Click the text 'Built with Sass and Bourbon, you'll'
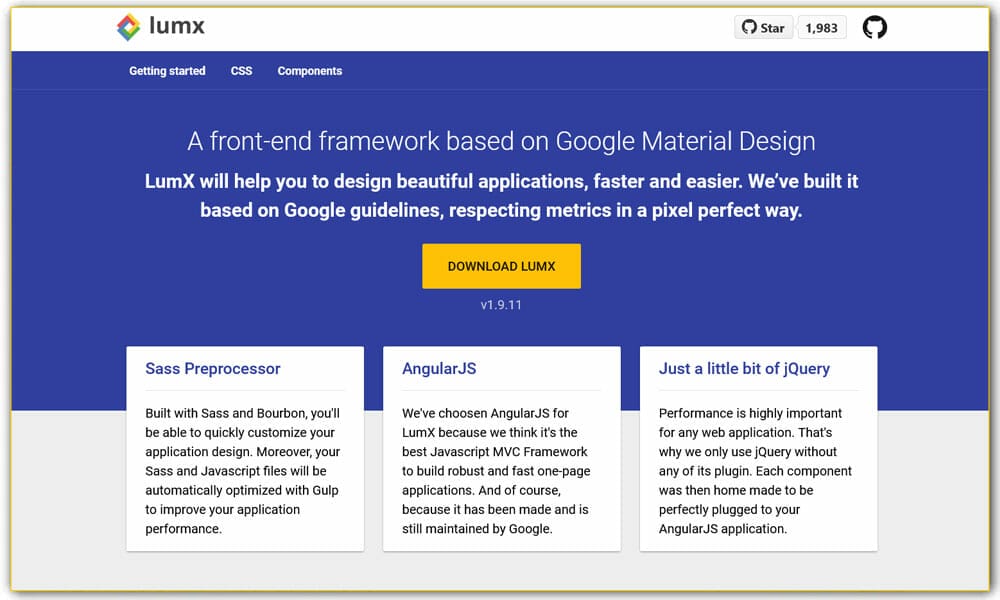This screenshot has width=1000, height=600. (242, 413)
